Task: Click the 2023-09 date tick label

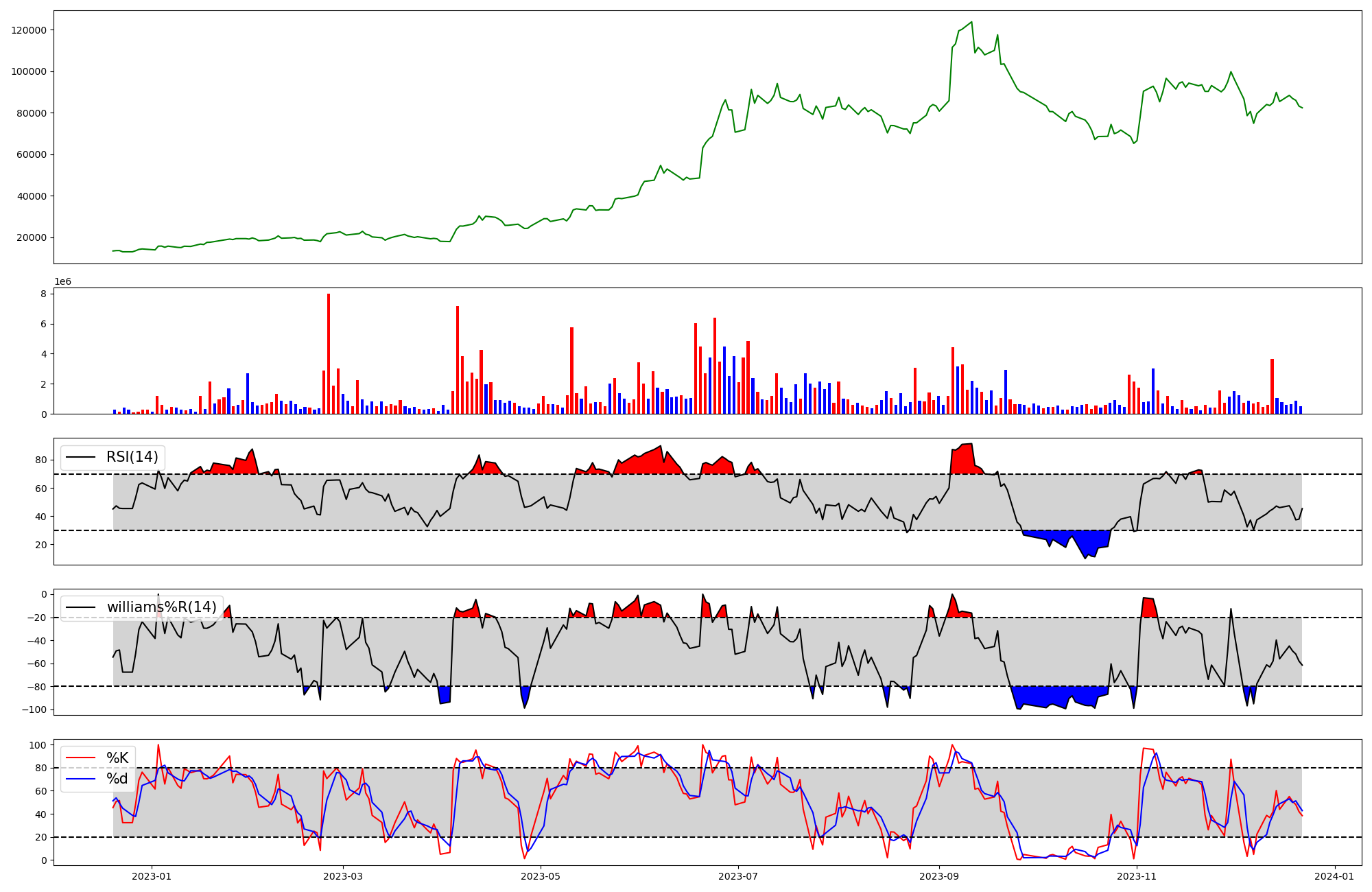Action: [939, 876]
